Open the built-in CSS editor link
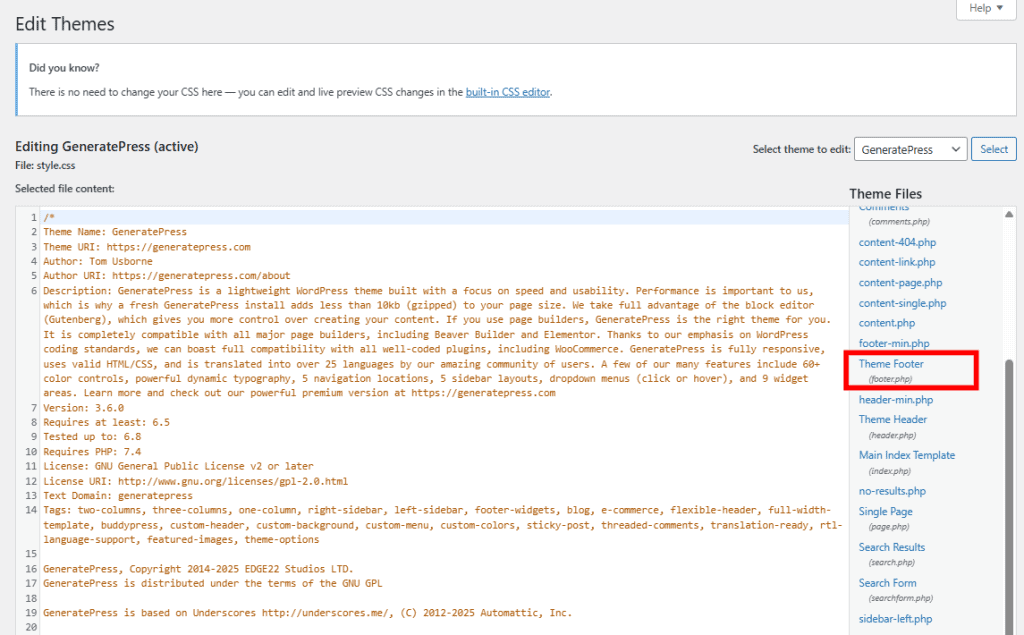 tap(507, 91)
